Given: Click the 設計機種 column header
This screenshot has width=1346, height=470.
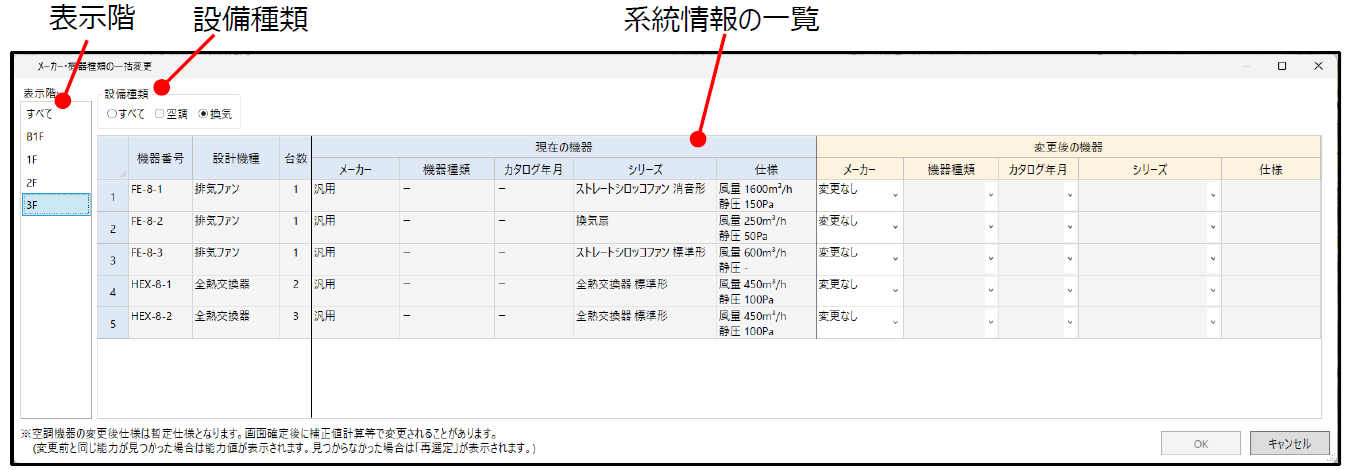Looking at the screenshot, I should tap(236, 157).
